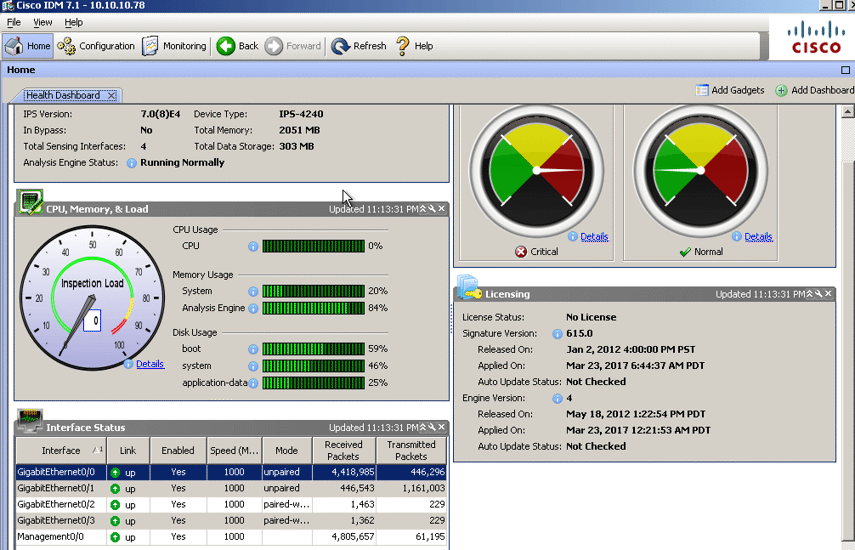This screenshot has width=855, height=550.
Task: Click the Licensing key icon
Action: point(469,287)
